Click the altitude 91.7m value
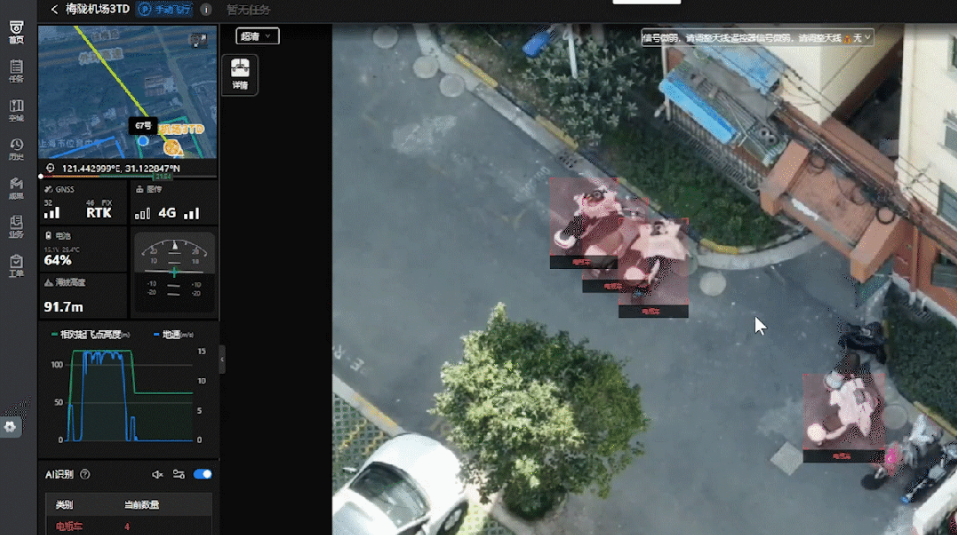957x535 pixels. pyautogui.click(x=63, y=307)
